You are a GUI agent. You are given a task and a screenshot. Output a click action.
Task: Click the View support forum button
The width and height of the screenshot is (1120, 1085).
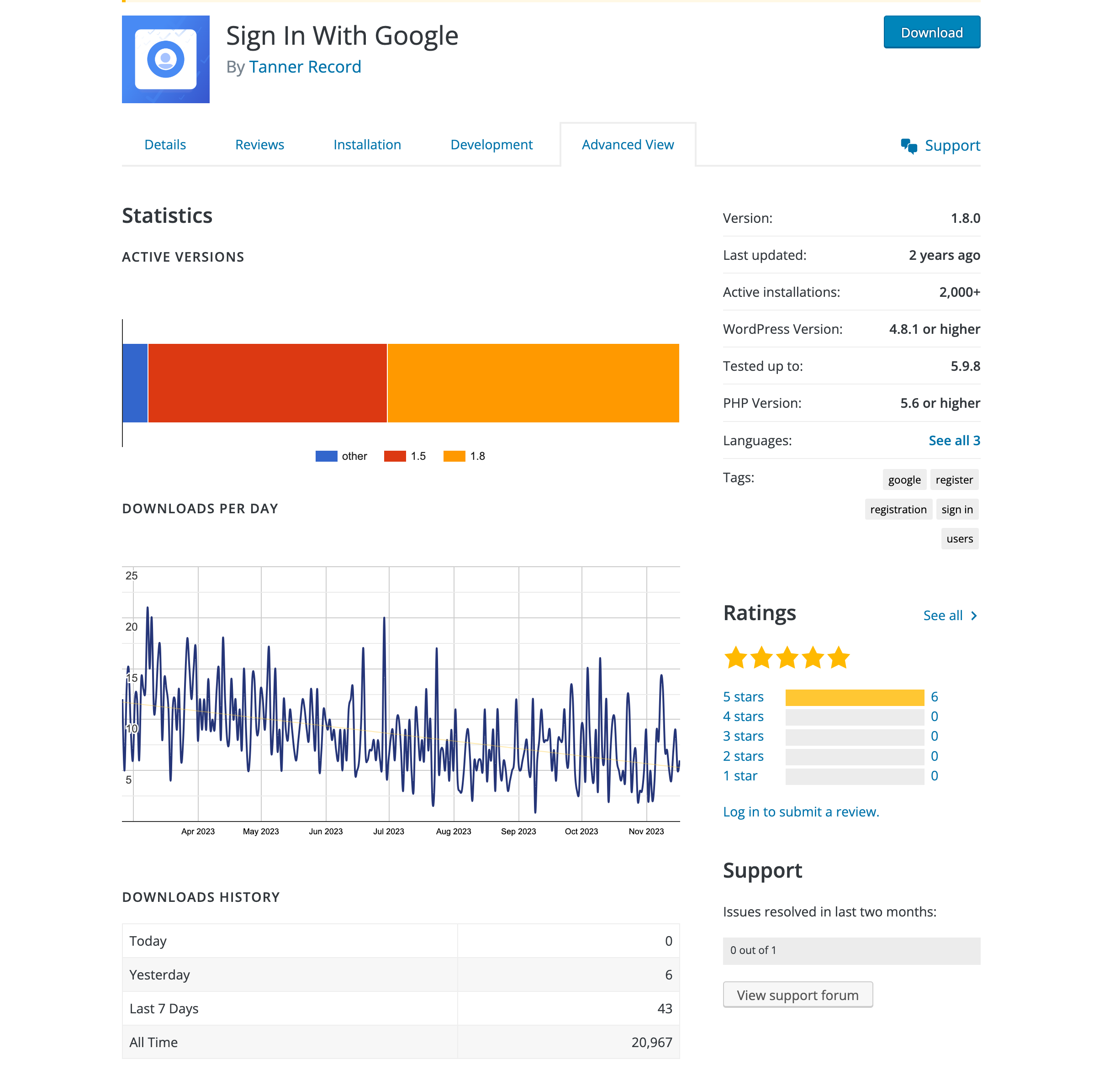(797, 995)
